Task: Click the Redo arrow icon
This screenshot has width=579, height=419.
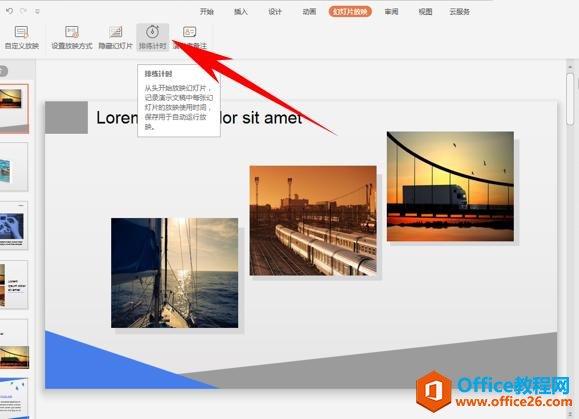Action: (23, 11)
